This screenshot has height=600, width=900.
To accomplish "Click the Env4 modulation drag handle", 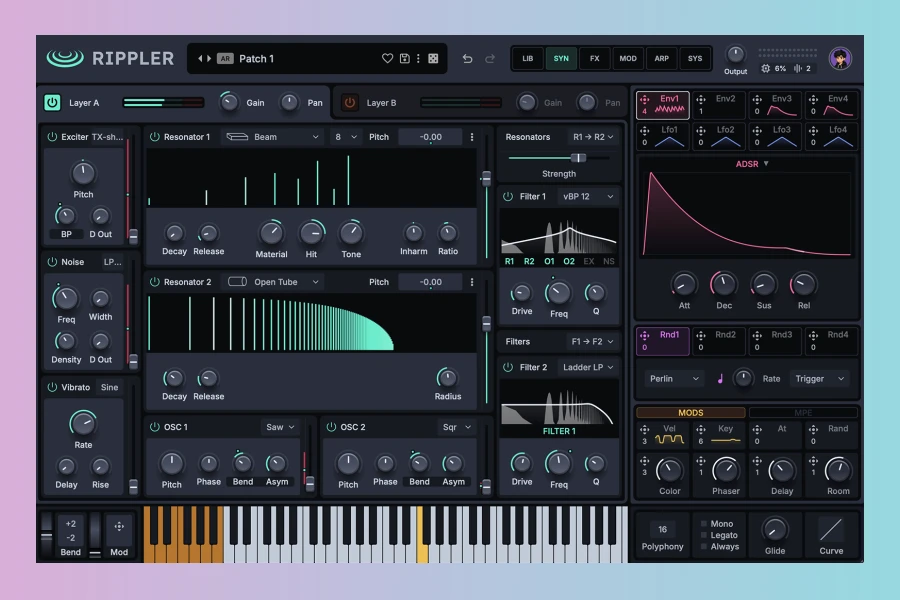I will point(813,99).
